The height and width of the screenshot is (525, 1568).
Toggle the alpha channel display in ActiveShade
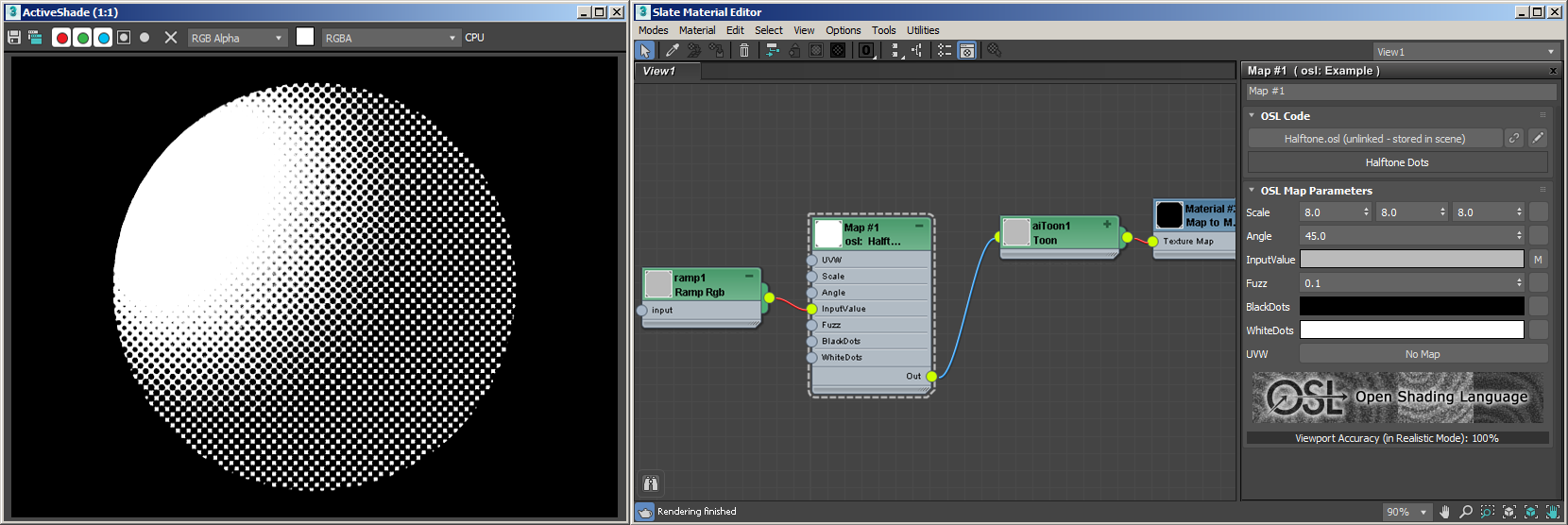(x=124, y=38)
